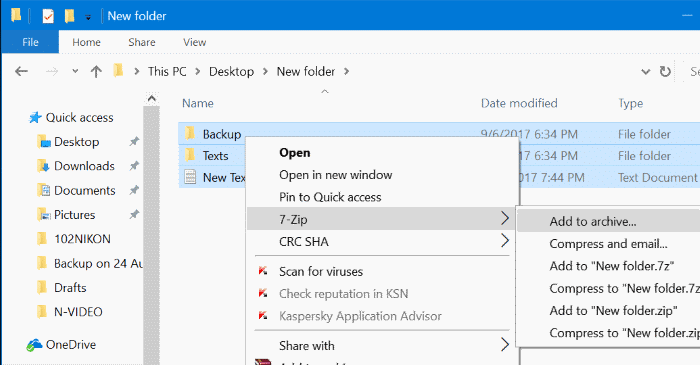Open Quick access in navigation pane

point(79,118)
